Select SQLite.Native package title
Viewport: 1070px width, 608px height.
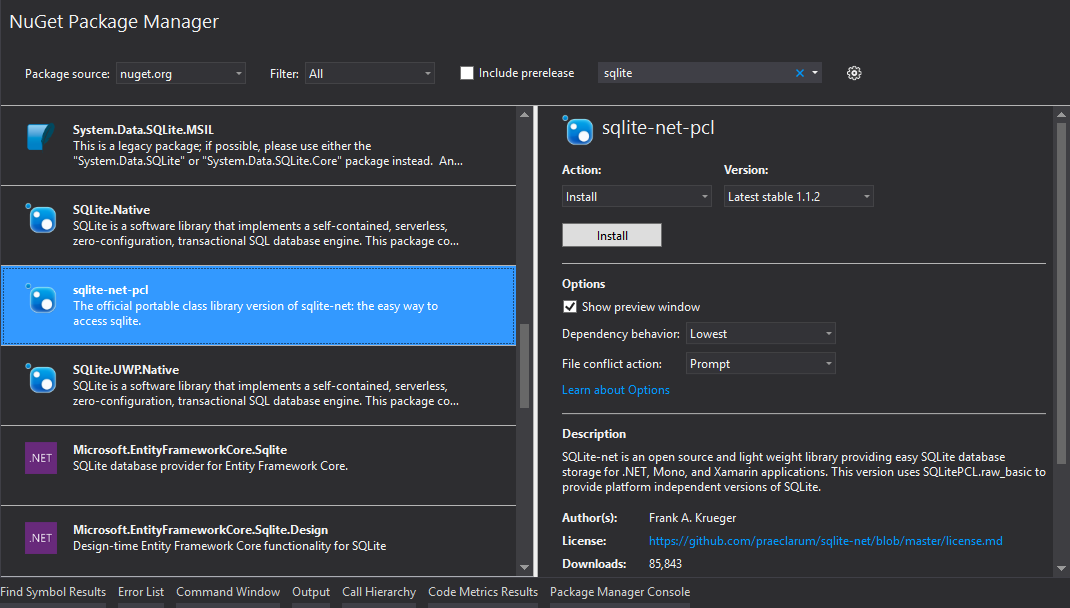coord(111,209)
